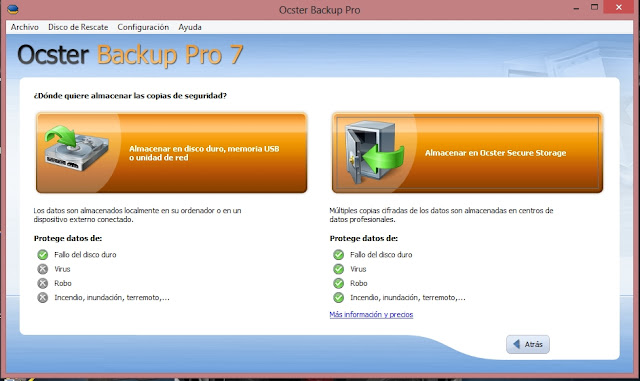This screenshot has width=640, height=381.
Task: Click green check beside right Fallo del disco duro
Action: 338,255
